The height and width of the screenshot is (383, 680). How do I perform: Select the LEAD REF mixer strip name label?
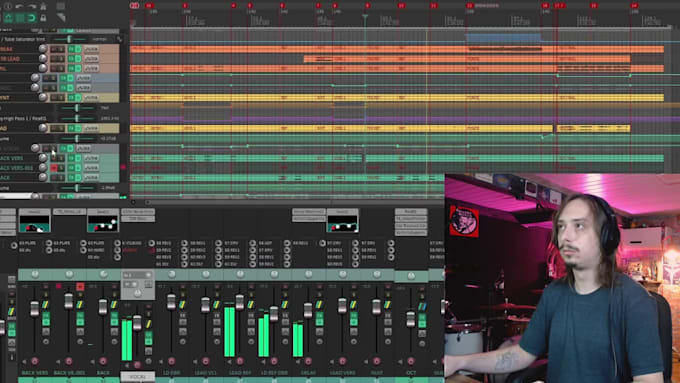click(x=240, y=373)
